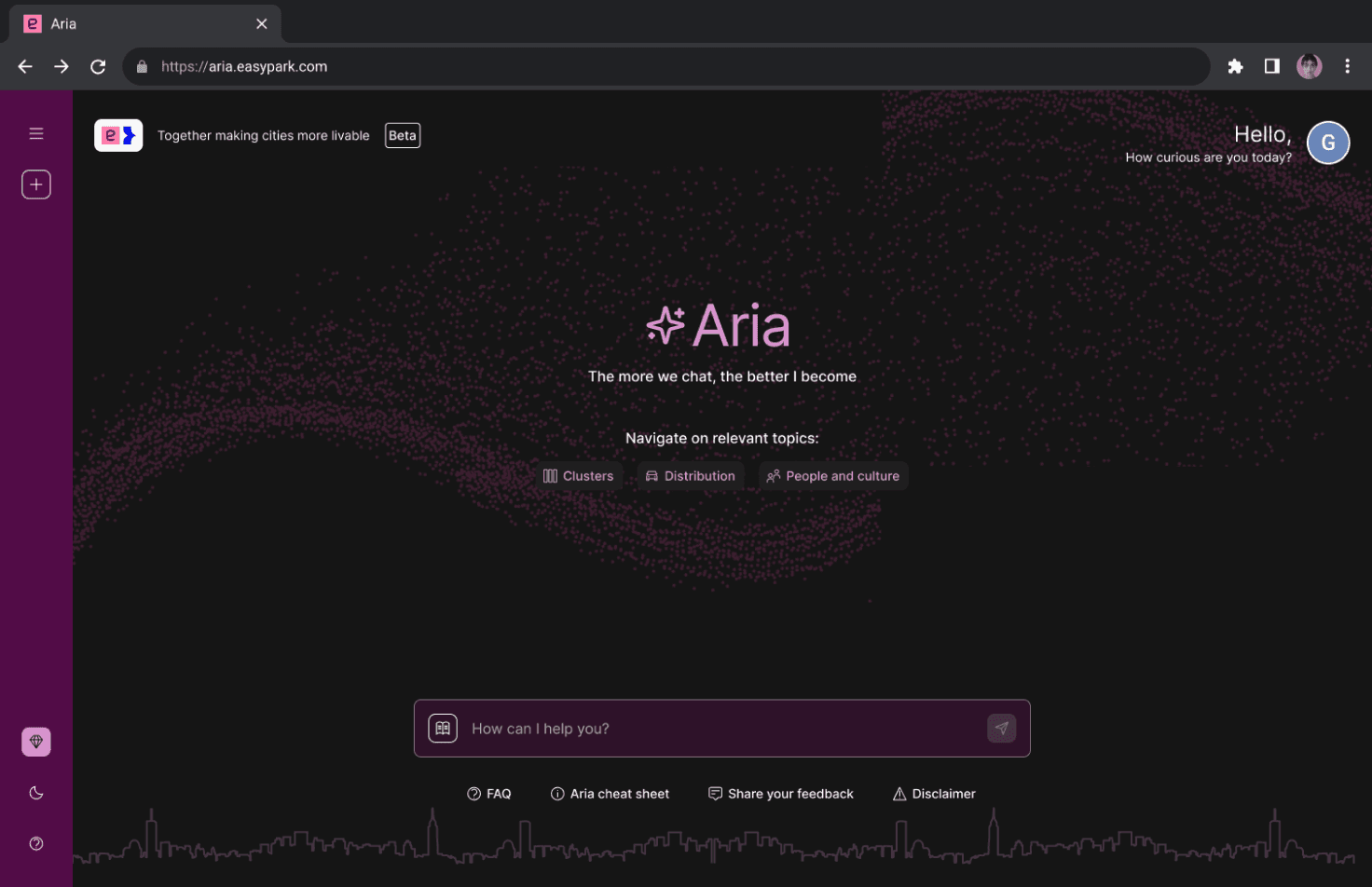Click the site lock icon
Image resolution: width=1372 pixels, height=887 pixels.
point(142,66)
